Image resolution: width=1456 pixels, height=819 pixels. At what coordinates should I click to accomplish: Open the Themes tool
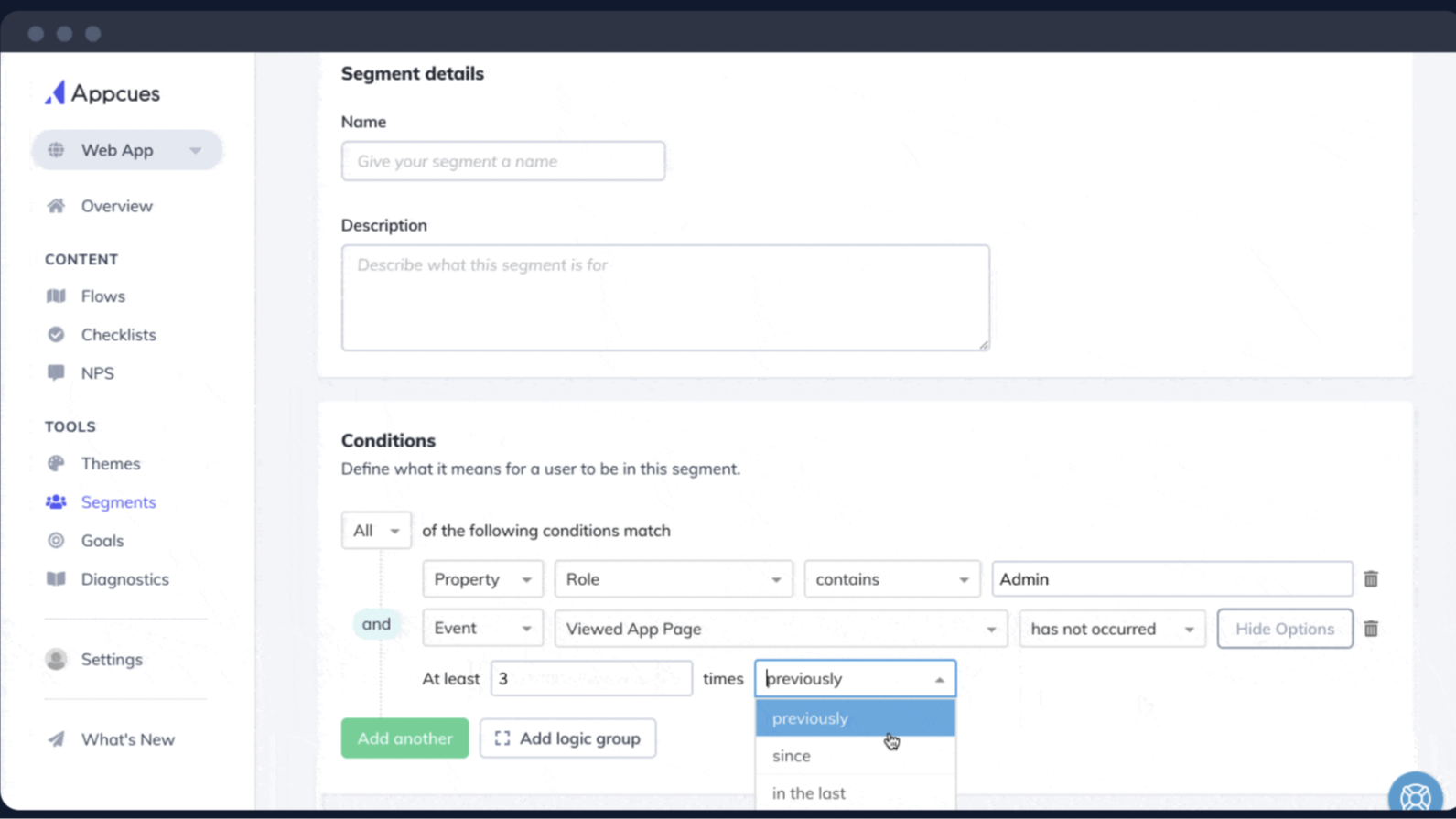click(110, 464)
